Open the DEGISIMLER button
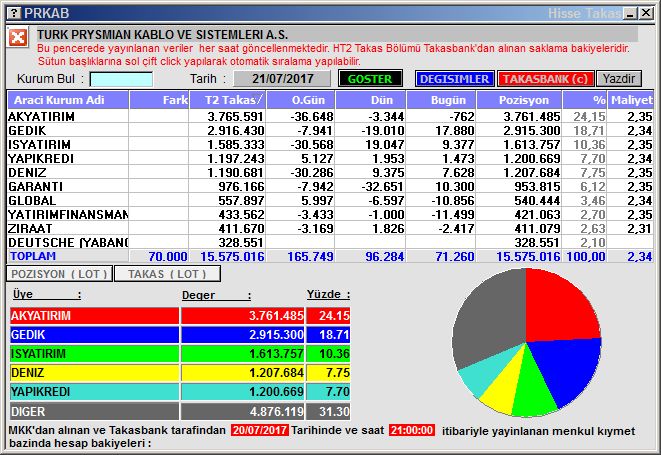 (x=454, y=79)
